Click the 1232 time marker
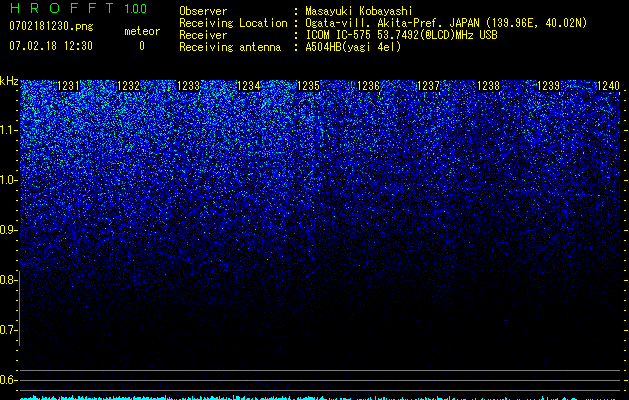This screenshot has width=629, height=400. point(128,86)
